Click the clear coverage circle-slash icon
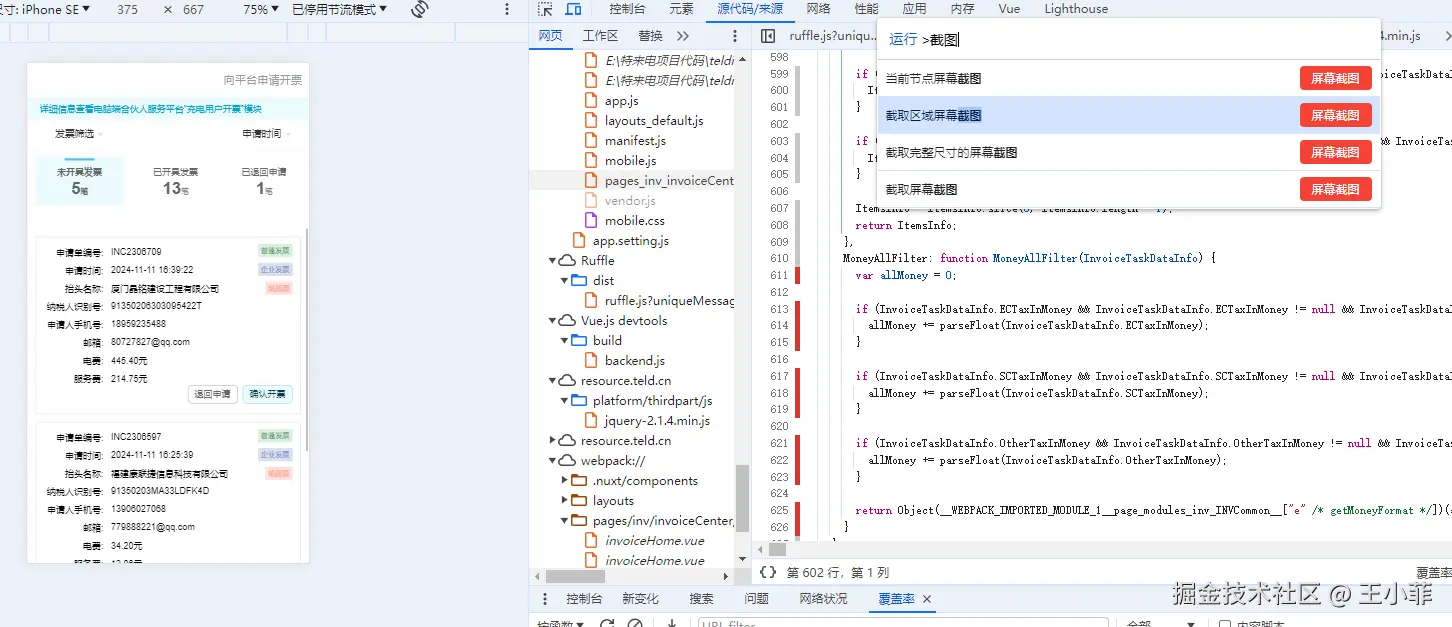This screenshot has height=627, width=1452. (634, 625)
